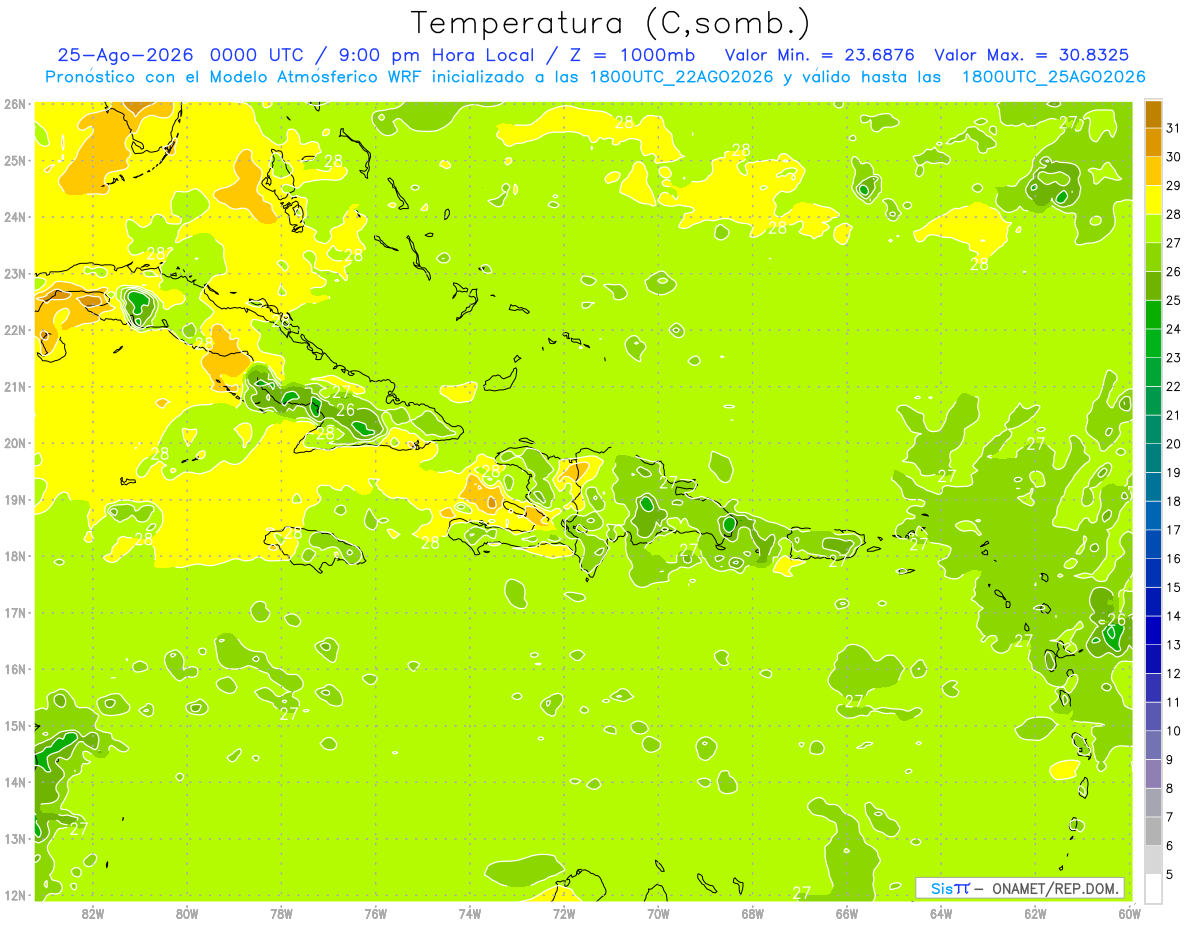
Task: Click the 78W longitude axis label
Action: pyautogui.click(x=281, y=913)
